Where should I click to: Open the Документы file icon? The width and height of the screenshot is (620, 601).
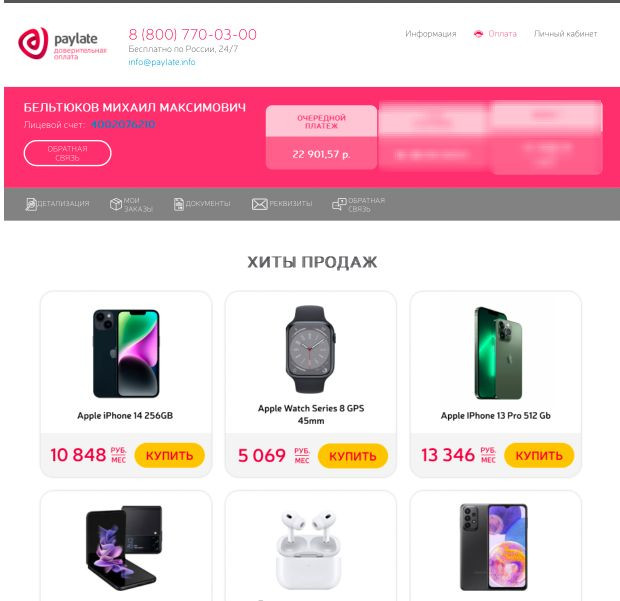point(179,204)
